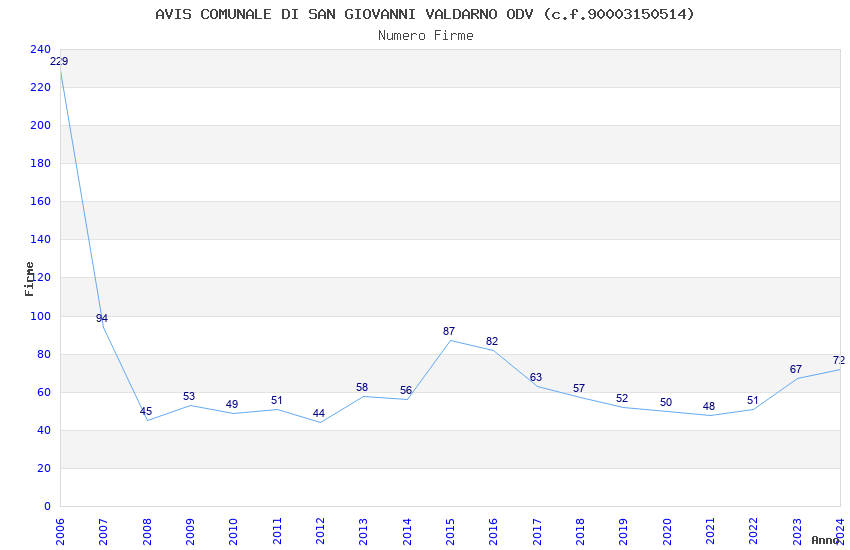The image size is (850, 550).
Task: Click the y-axis value 220
Action: 41,87
